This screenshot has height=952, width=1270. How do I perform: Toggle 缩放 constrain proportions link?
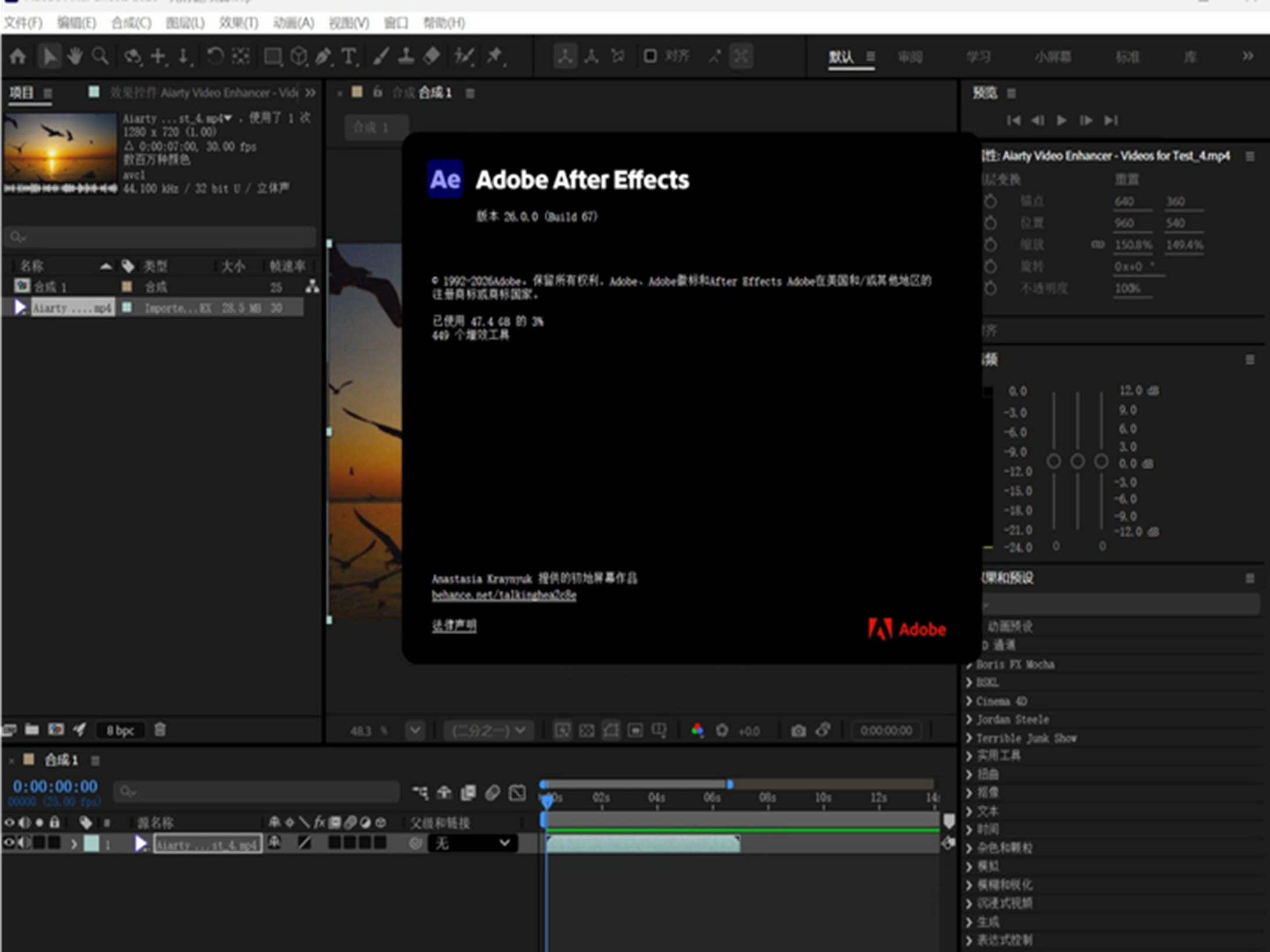click(x=1097, y=245)
